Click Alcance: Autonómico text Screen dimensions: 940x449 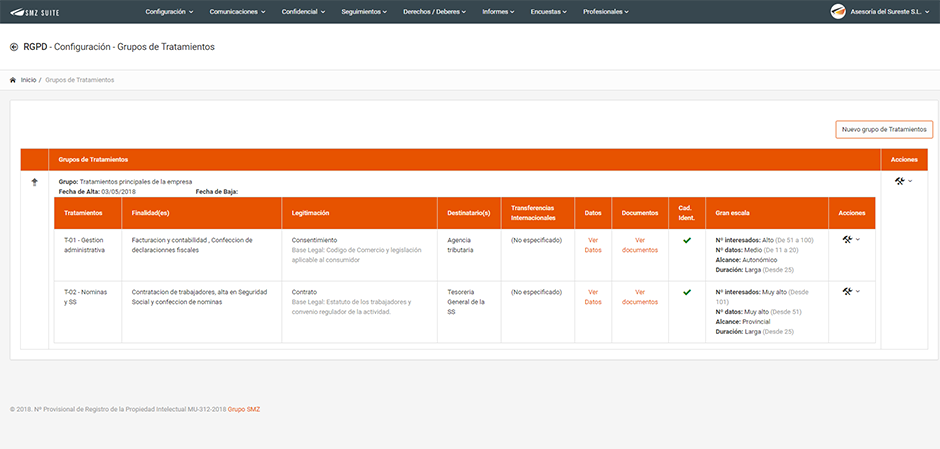746,260
